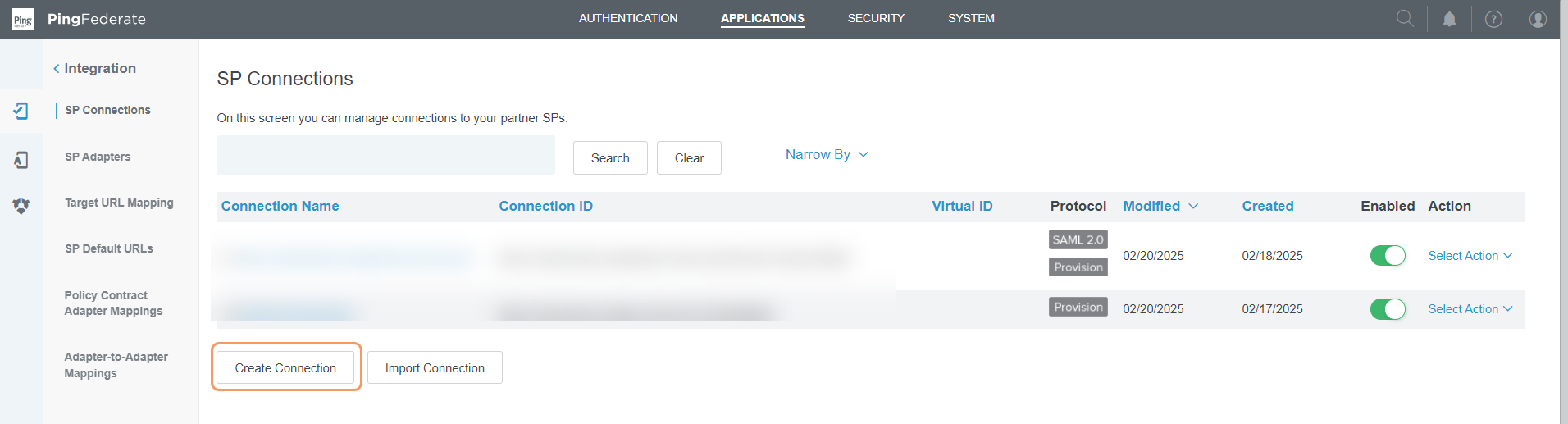The width and height of the screenshot is (1568, 424).
Task: Open the notifications bell icon
Action: point(1450,19)
